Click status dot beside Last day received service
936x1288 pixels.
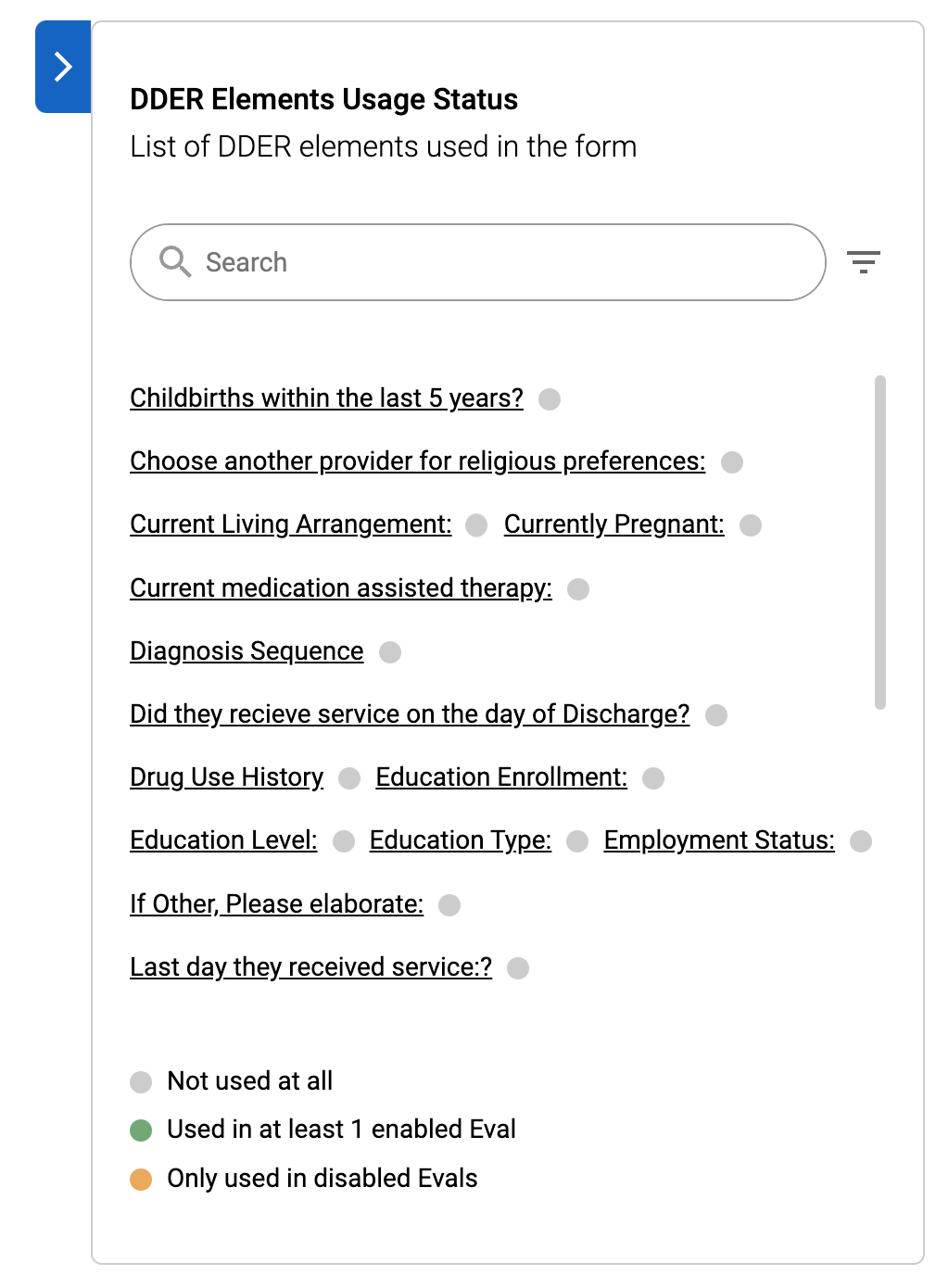pos(518,968)
